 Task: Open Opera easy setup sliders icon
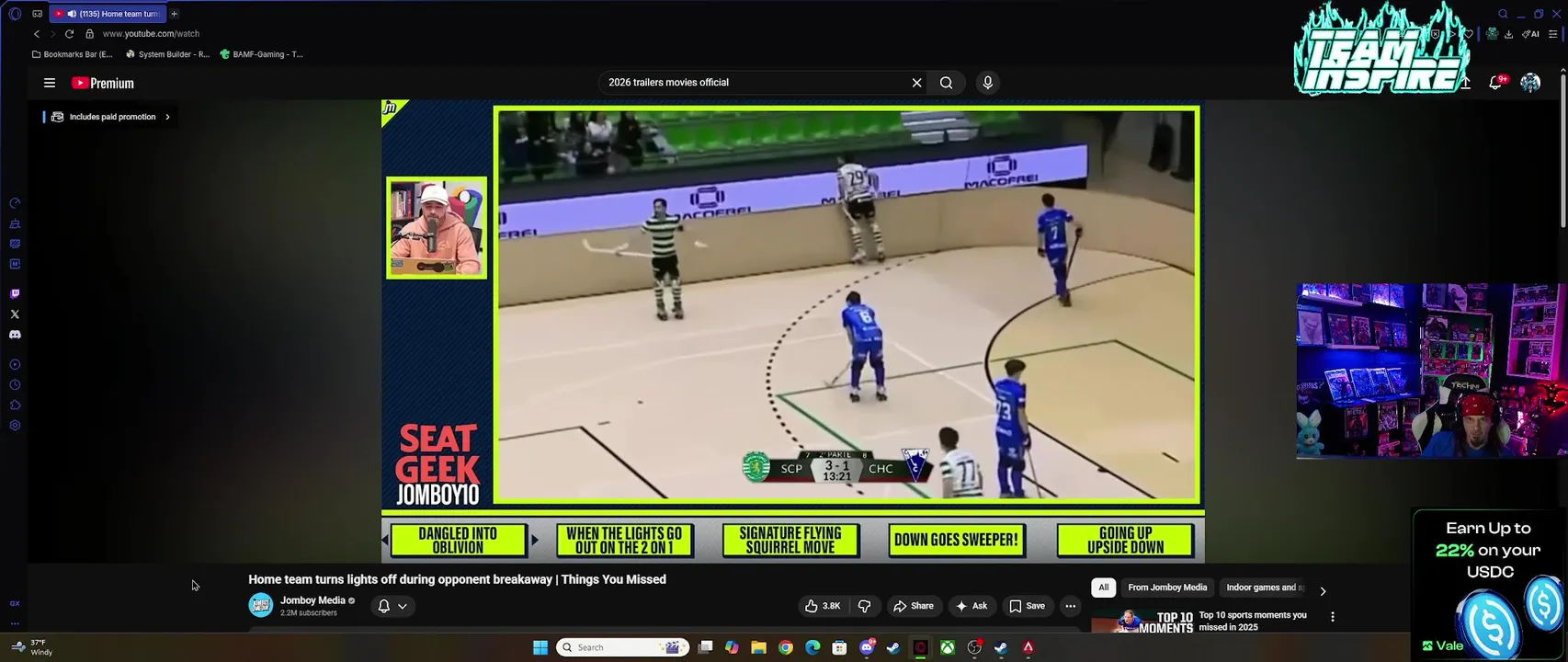1553,34
